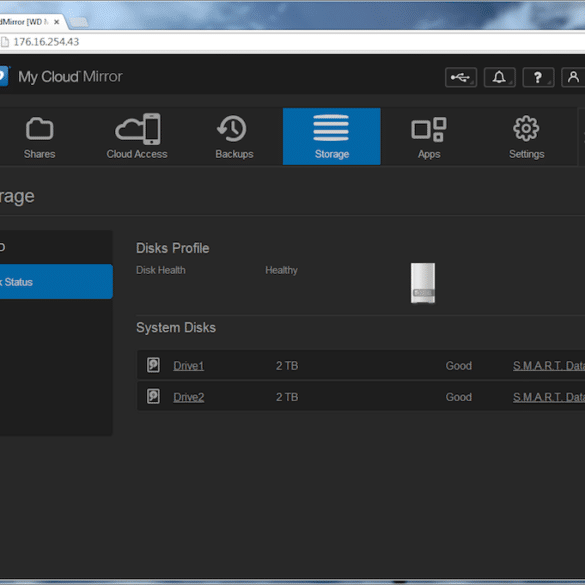Open the USB devices icon

pyautogui.click(x=461, y=77)
